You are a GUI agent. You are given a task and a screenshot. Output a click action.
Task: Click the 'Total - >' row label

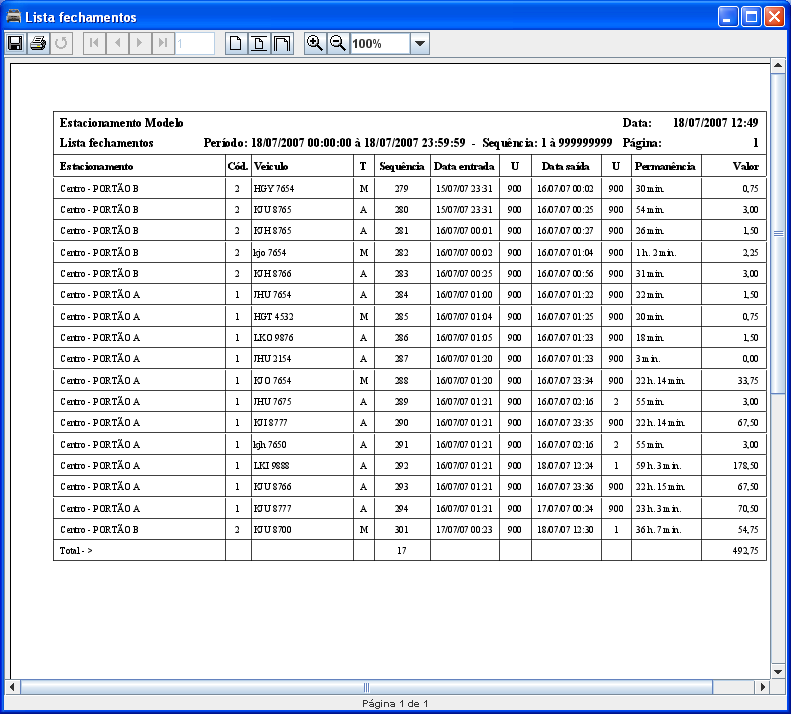pos(76,551)
